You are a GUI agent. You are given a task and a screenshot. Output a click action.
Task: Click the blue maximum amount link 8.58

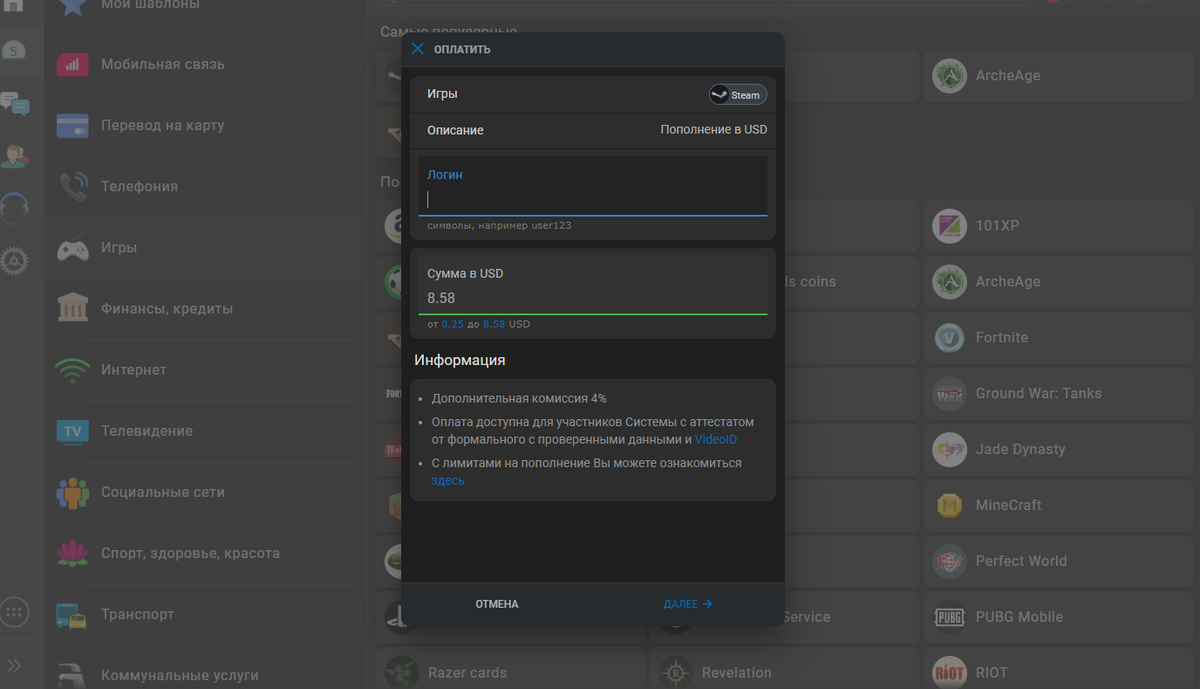pos(494,324)
